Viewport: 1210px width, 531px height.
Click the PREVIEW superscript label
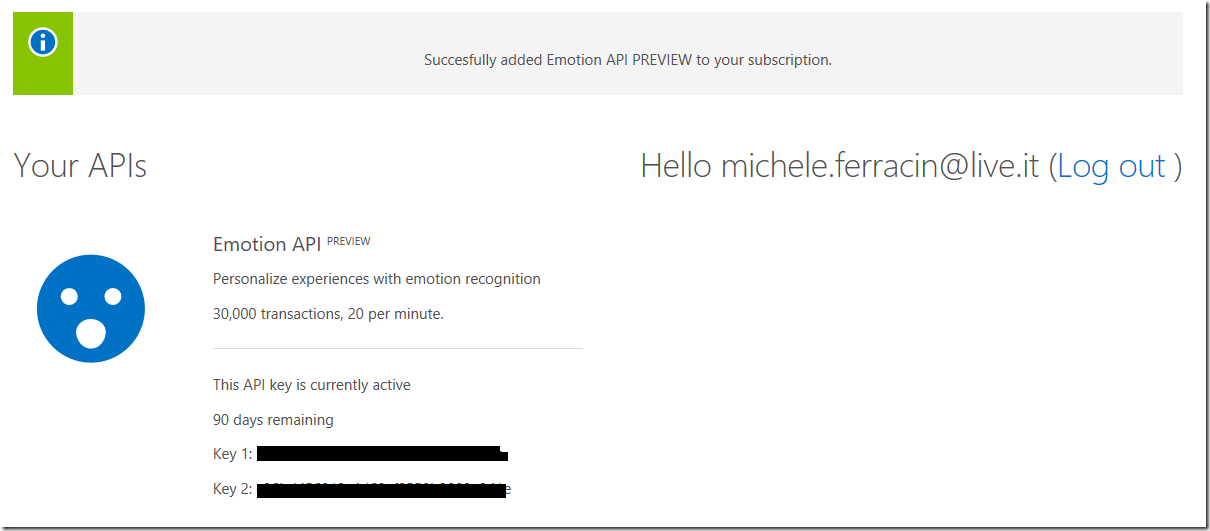[x=348, y=241]
